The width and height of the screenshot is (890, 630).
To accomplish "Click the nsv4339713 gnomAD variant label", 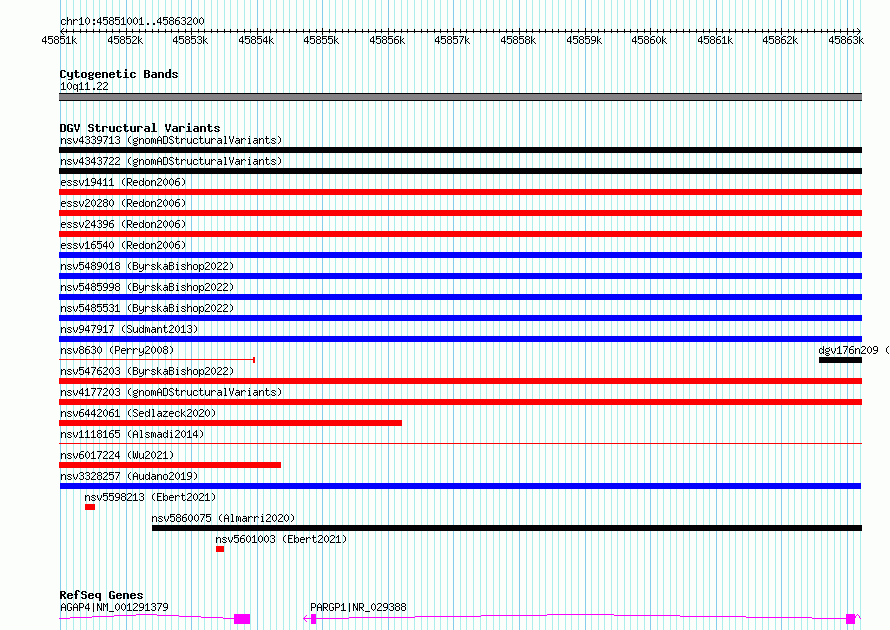I will [x=171, y=140].
